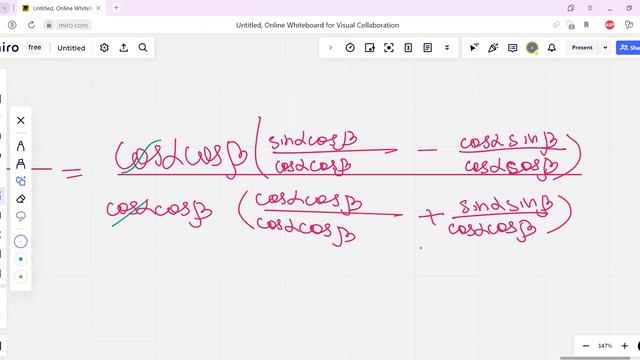Click the Share button
The image size is (640, 360).
(x=628, y=48)
